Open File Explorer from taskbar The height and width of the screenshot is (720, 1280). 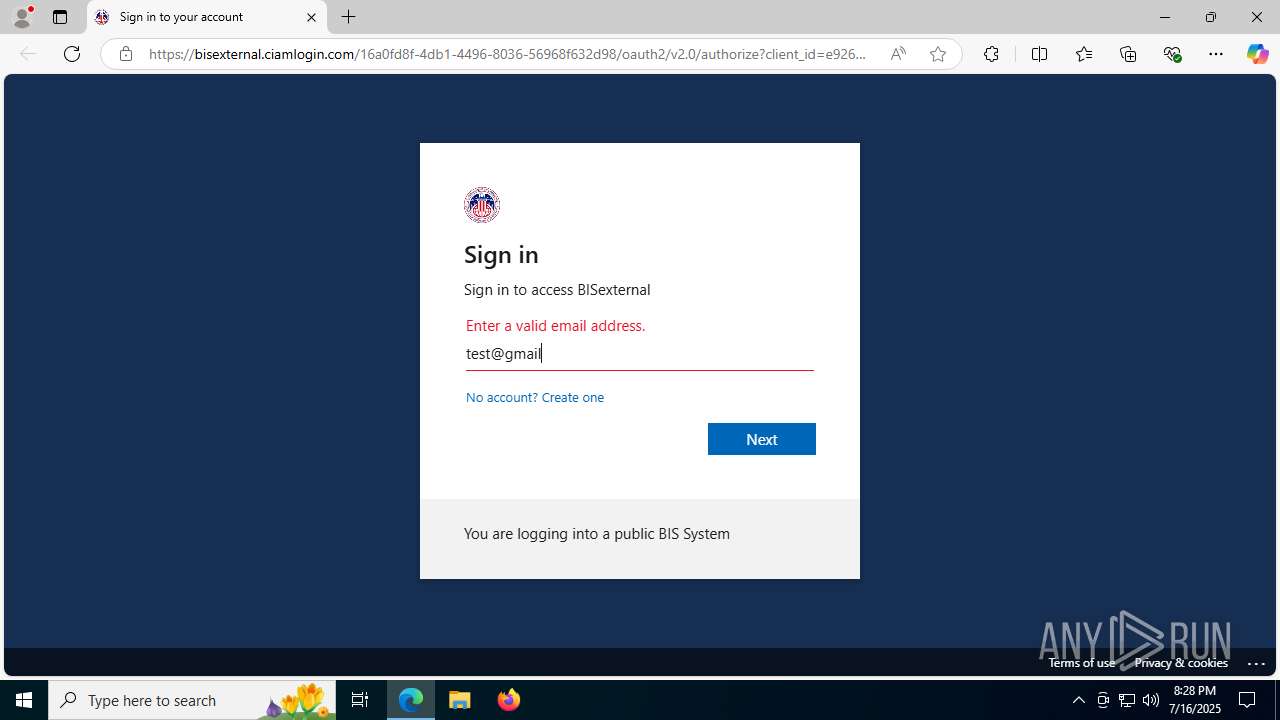(460, 700)
